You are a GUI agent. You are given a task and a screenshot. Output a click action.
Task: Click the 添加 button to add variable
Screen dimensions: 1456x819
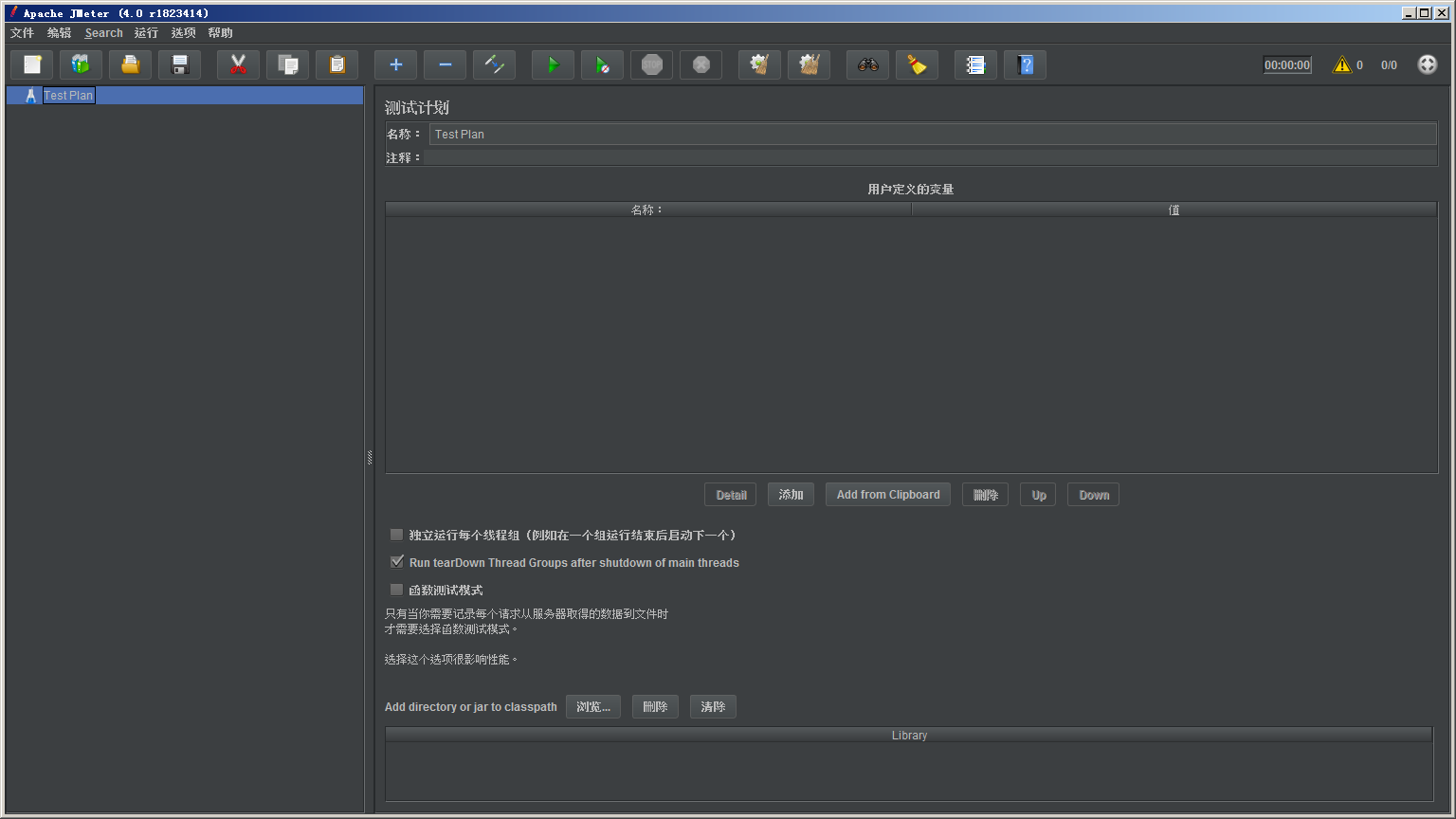791,494
